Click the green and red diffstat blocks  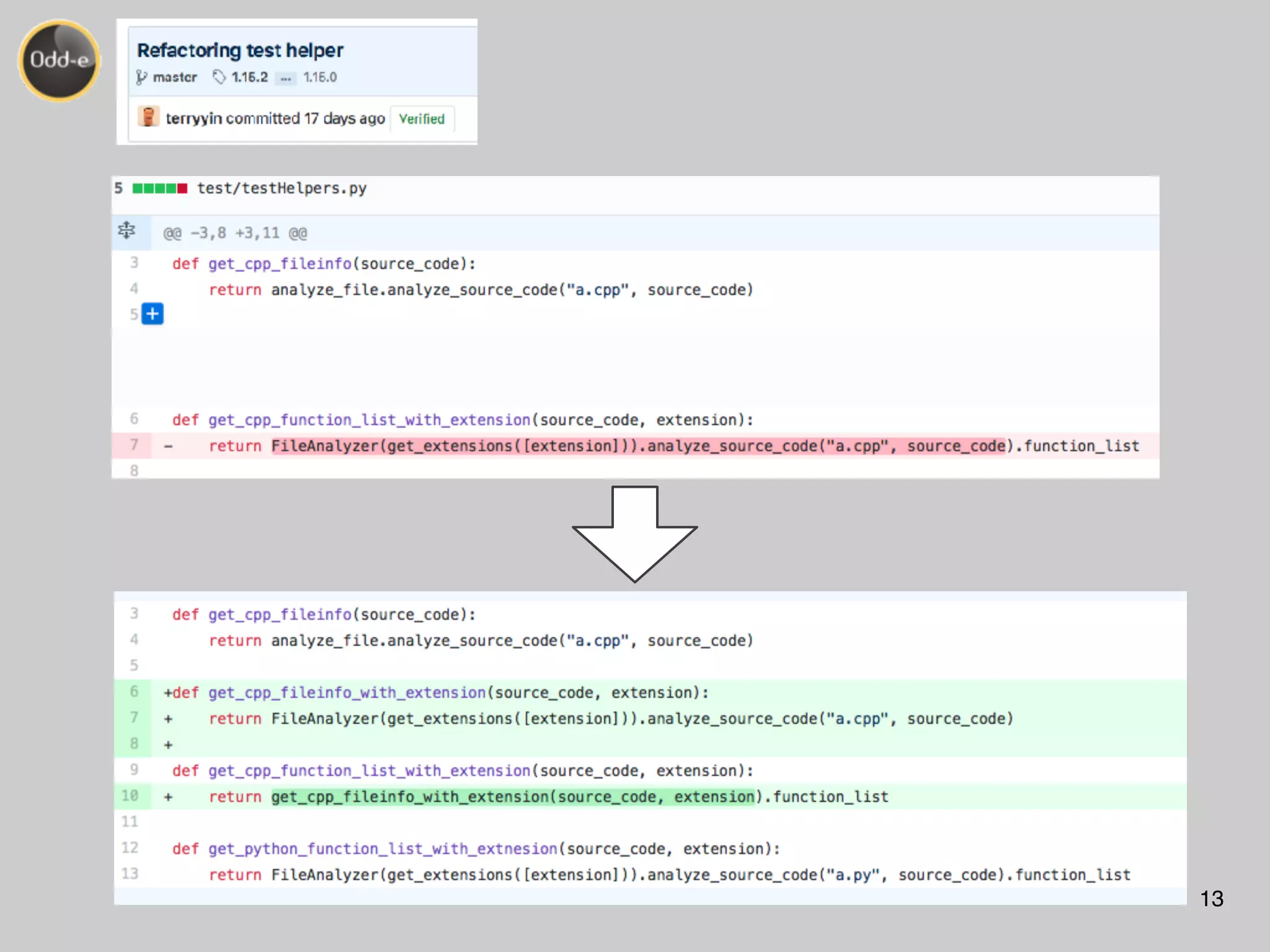point(159,188)
